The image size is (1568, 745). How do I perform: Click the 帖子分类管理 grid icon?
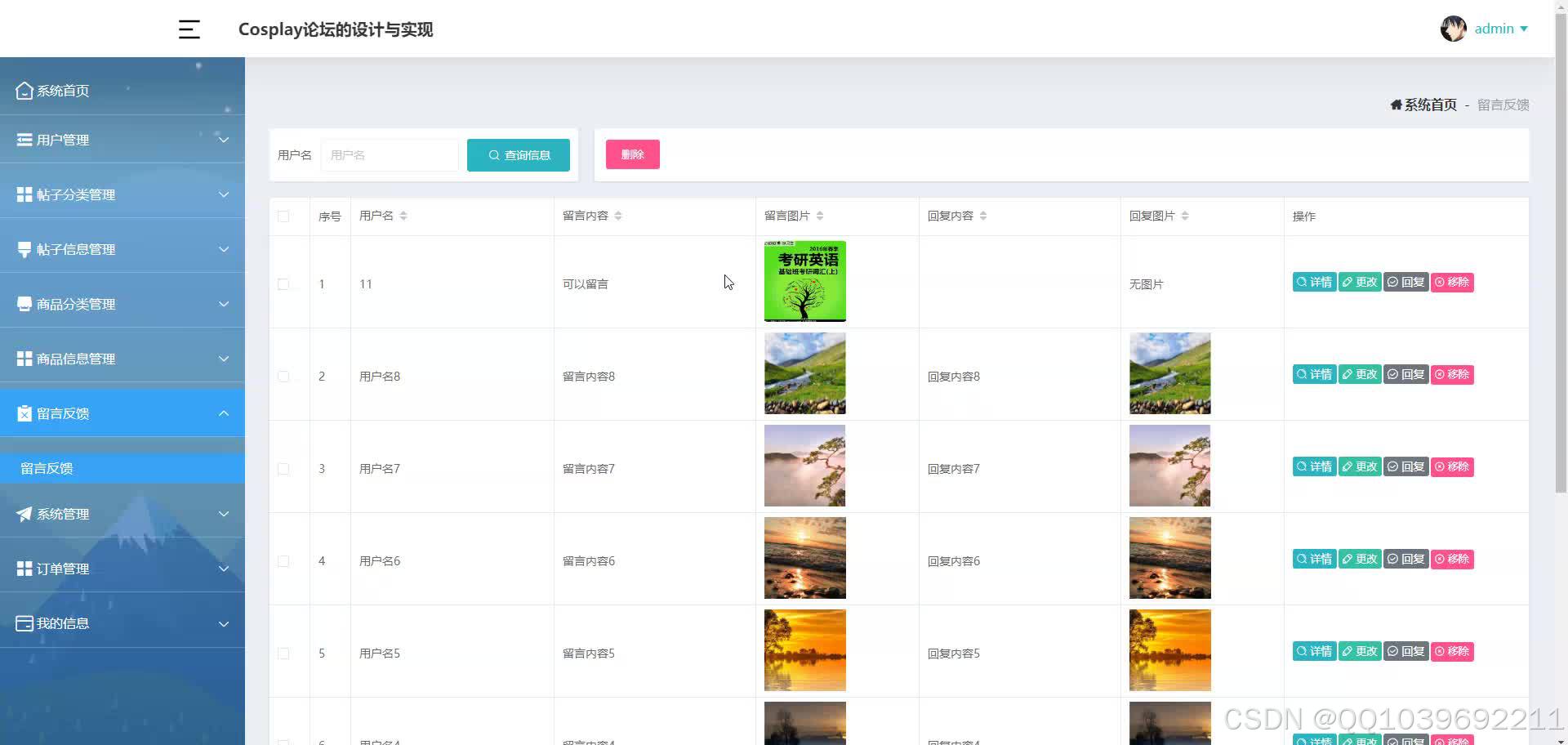coord(24,194)
